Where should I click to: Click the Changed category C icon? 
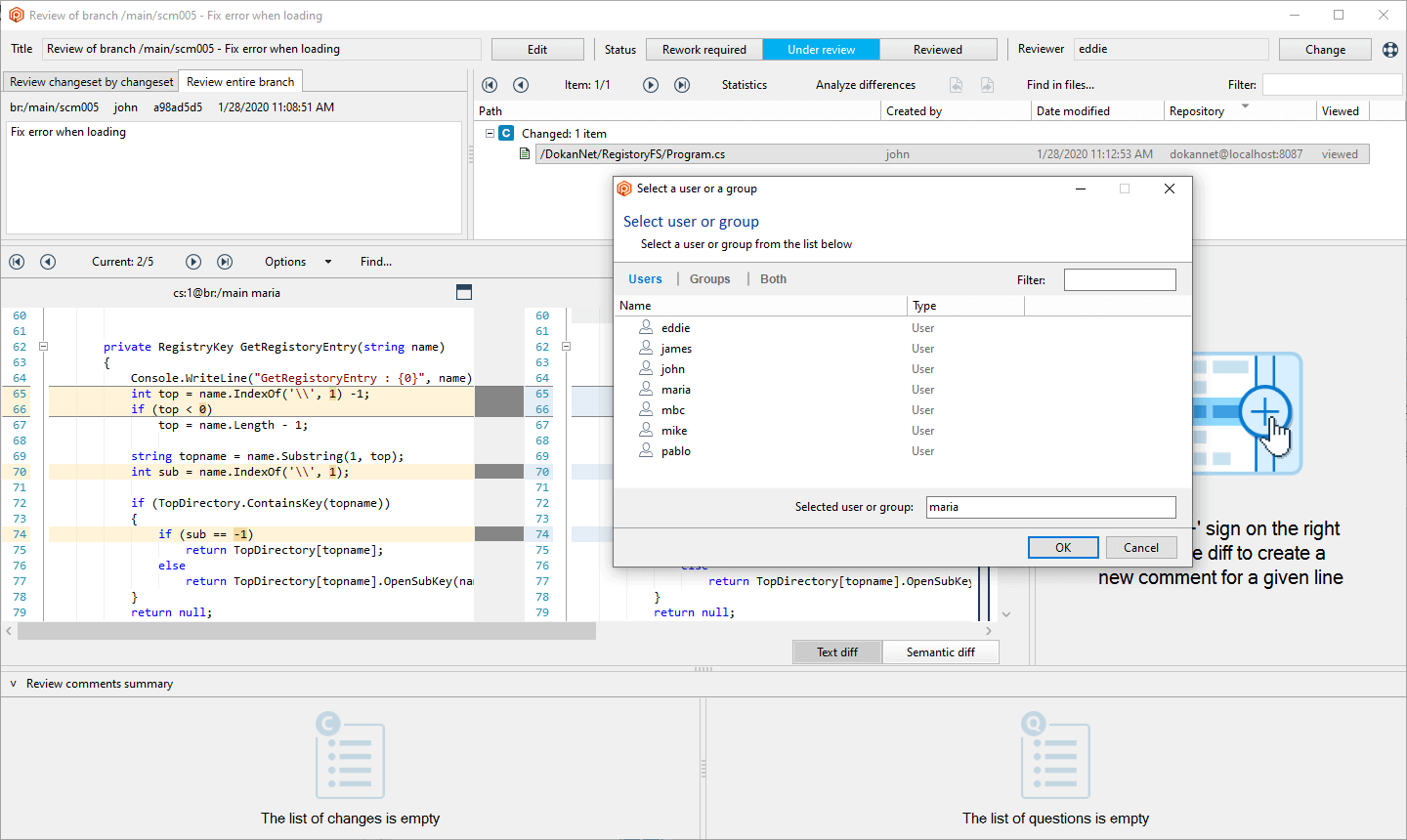point(506,133)
